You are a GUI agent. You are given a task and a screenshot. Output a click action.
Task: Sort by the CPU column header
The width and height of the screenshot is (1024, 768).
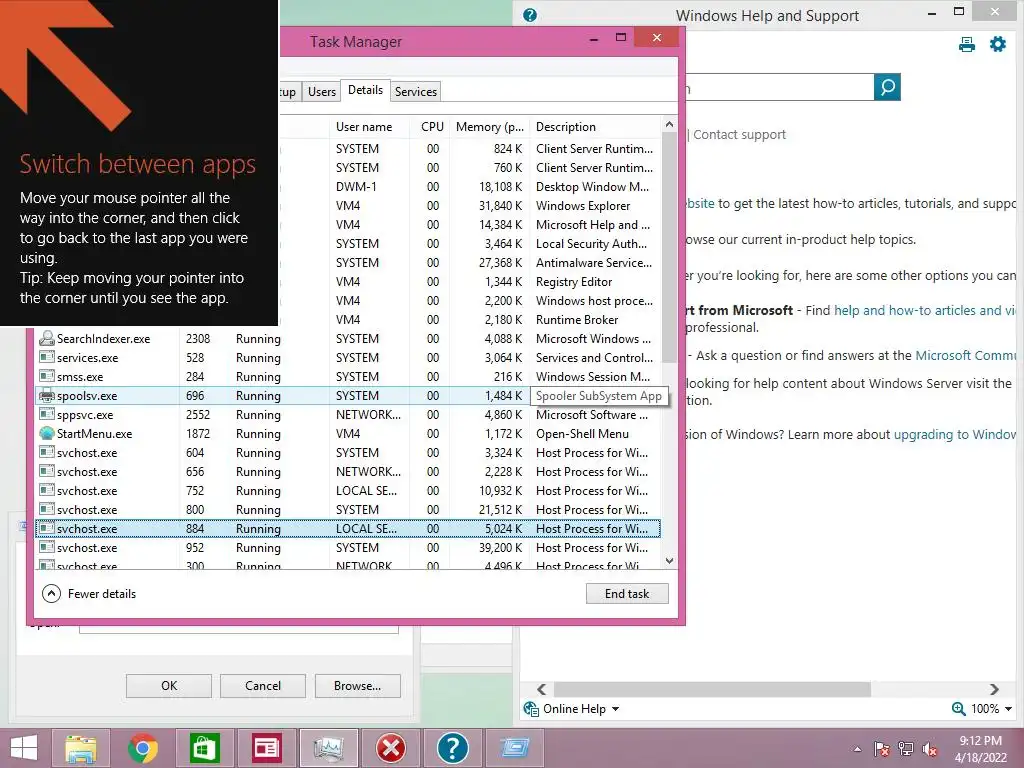pyautogui.click(x=432, y=127)
